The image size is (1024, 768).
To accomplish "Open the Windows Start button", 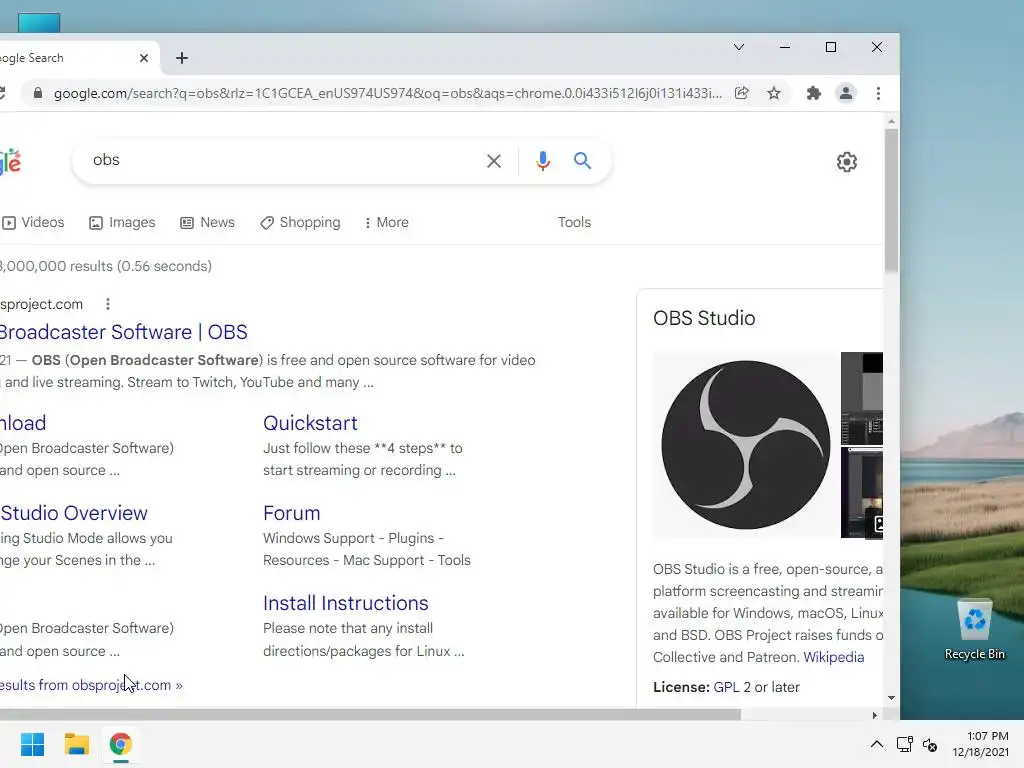I will pos(33,744).
